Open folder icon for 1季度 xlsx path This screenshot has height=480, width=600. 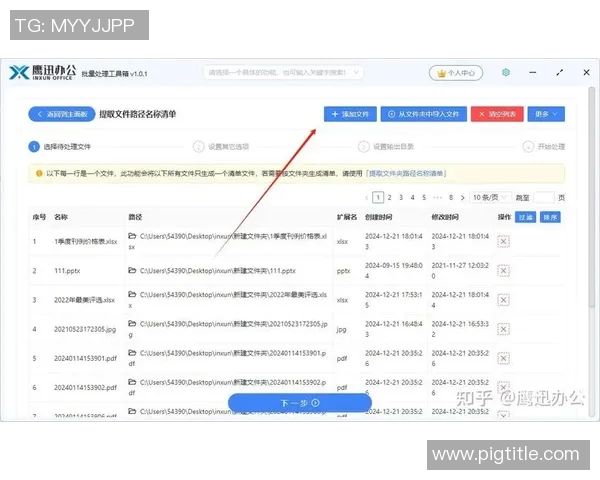(x=132, y=236)
